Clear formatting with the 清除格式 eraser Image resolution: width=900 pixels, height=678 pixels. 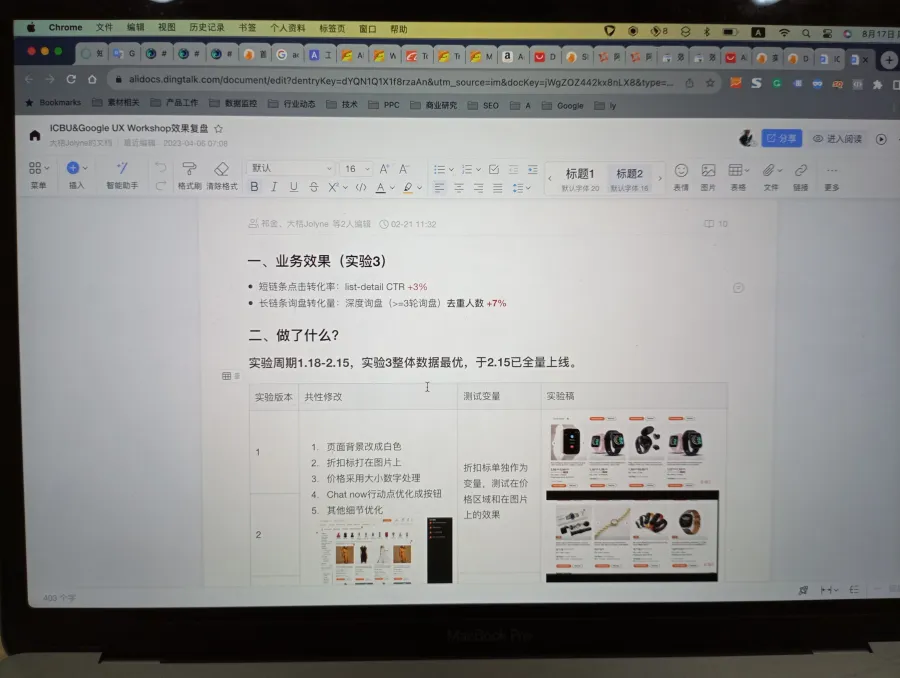(222, 175)
